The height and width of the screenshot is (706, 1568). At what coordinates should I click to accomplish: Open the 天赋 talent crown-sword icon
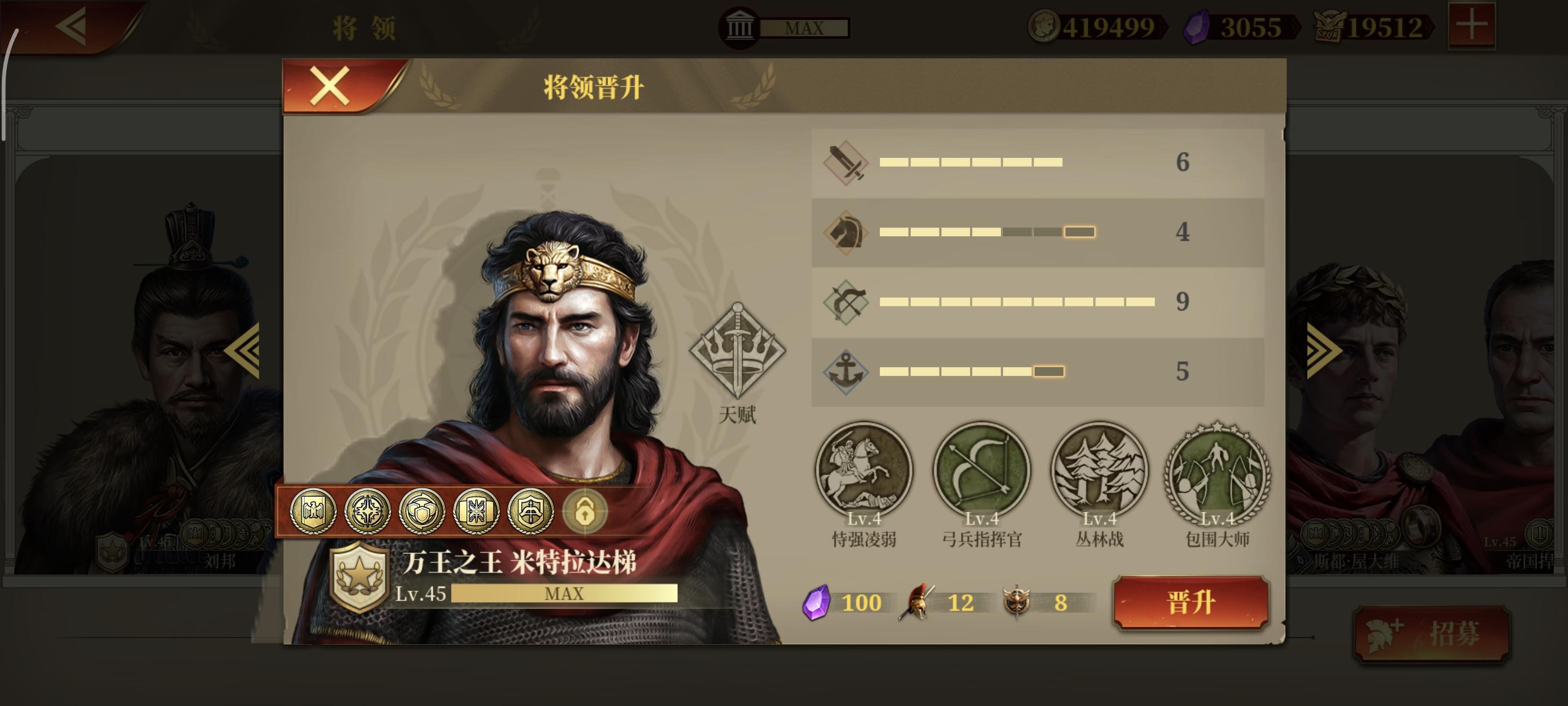click(737, 350)
